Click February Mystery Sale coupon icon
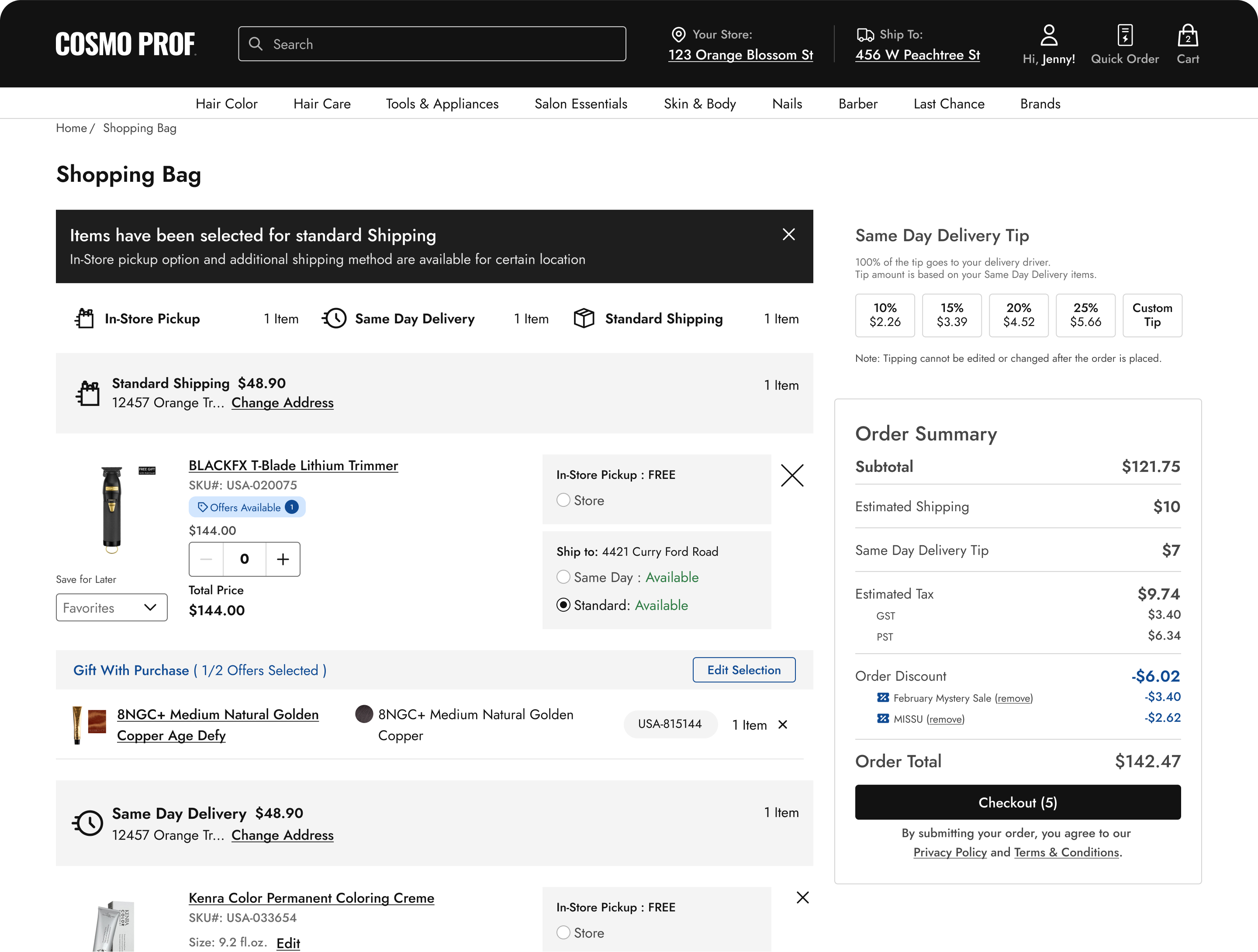Viewport: 1258px width, 952px height. [x=883, y=698]
